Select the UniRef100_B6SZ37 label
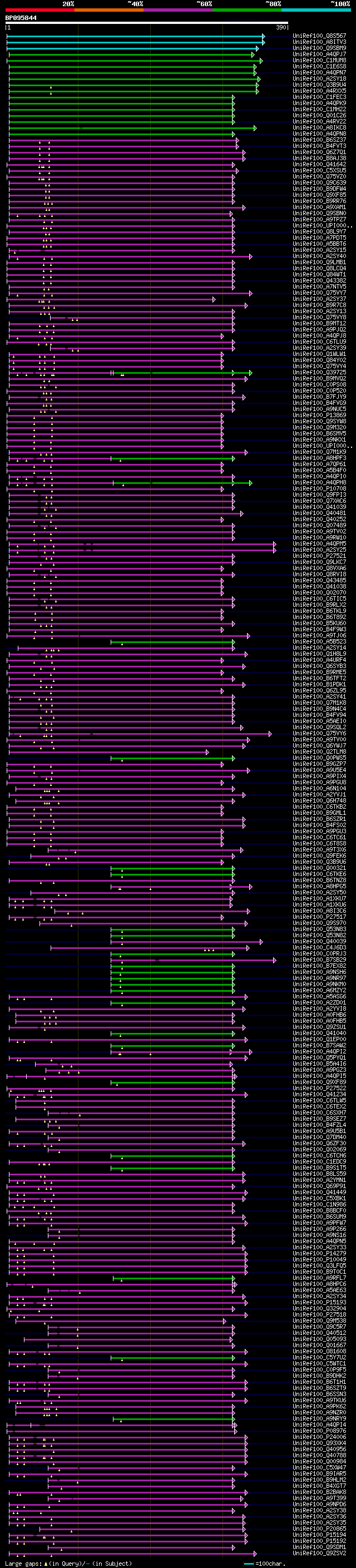The height and width of the screenshot is (1568, 356). 319,140
